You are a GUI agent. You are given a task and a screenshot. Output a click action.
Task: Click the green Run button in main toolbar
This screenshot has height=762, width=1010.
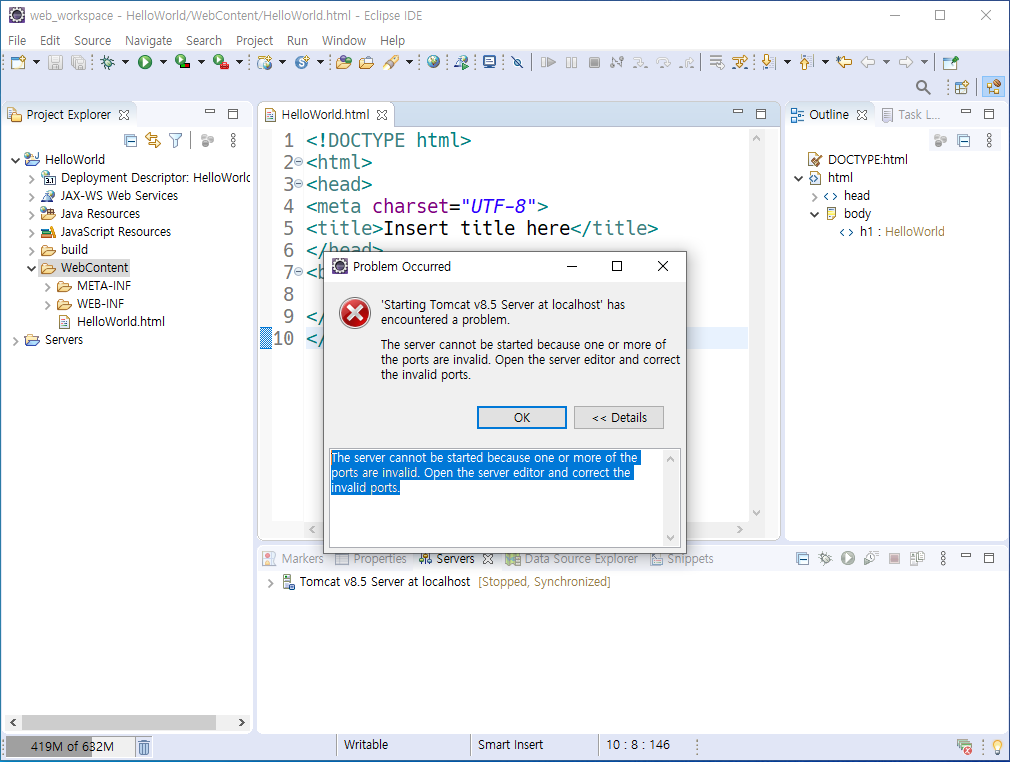pyautogui.click(x=145, y=62)
